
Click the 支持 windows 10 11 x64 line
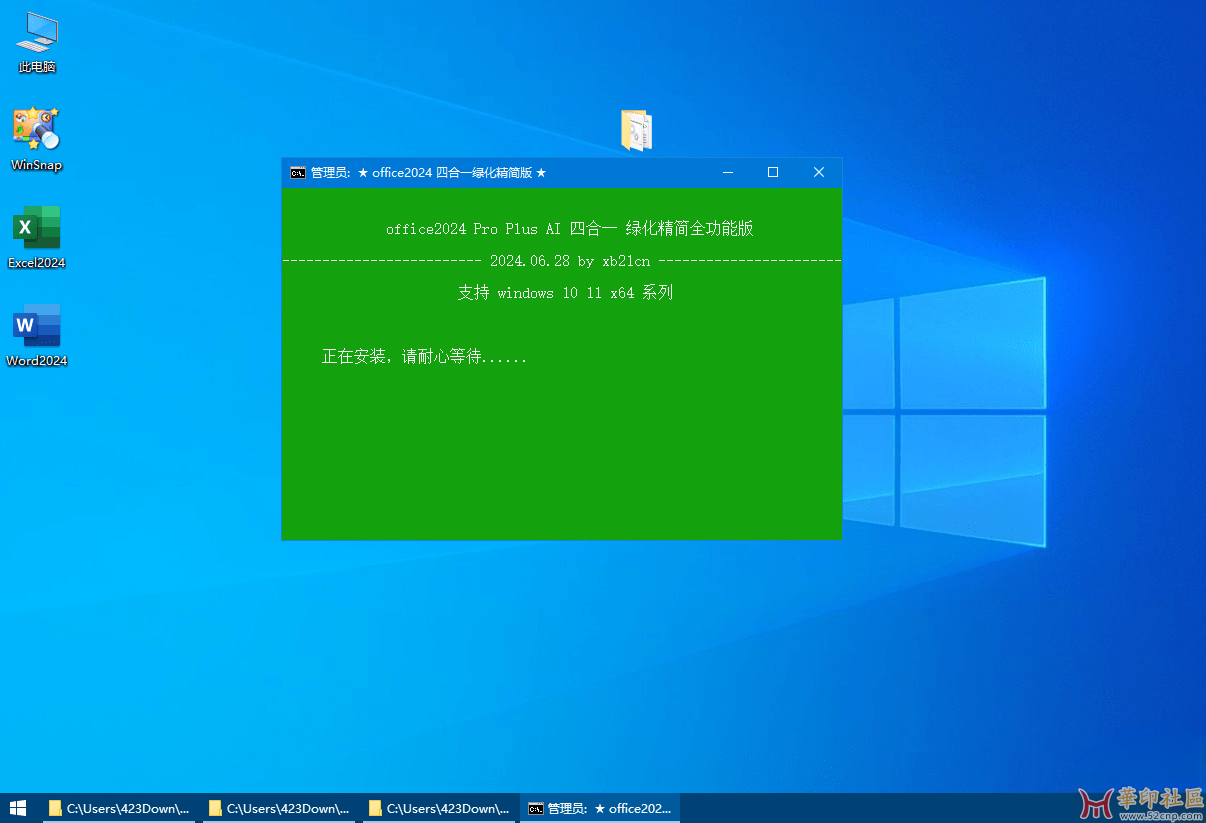(x=565, y=293)
